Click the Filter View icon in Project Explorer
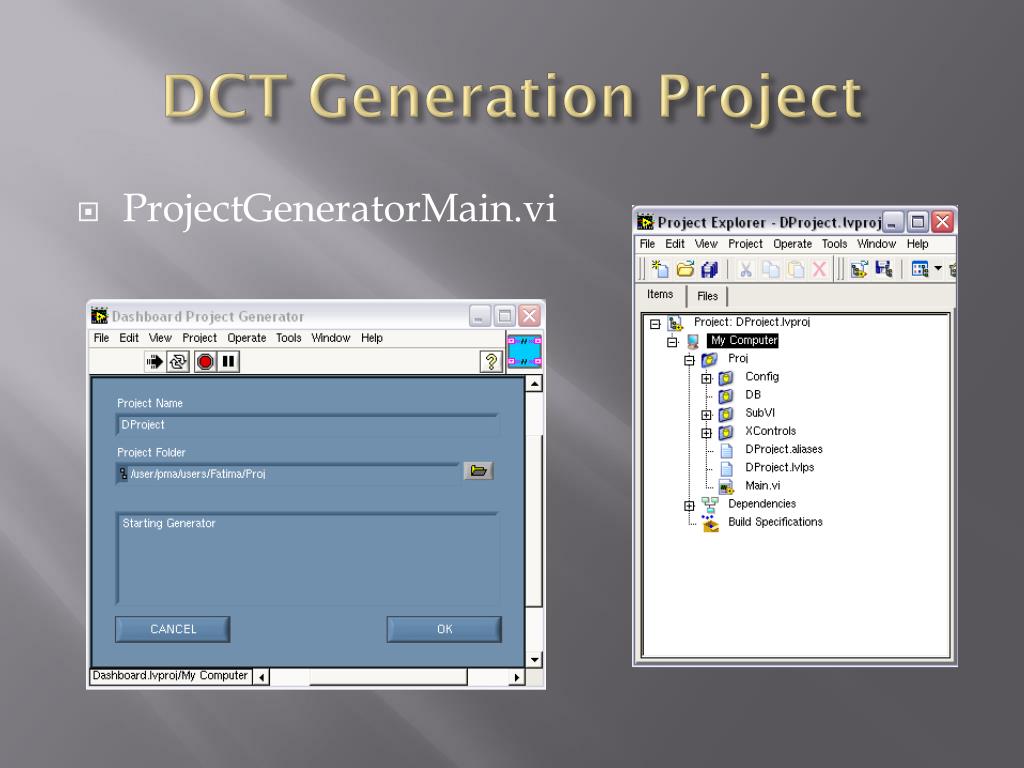This screenshot has width=1024, height=768. (920, 268)
